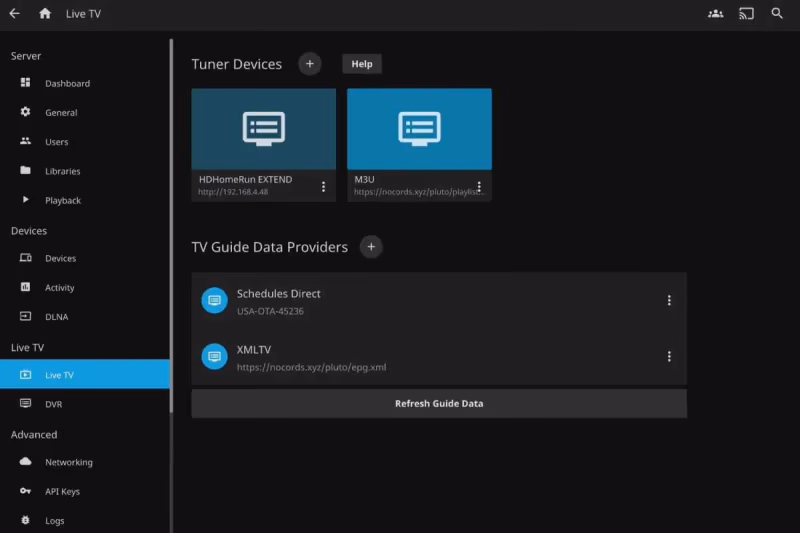Click the DLNA input icon
The height and width of the screenshot is (533, 800).
pyautogui.click(x=25, y=316)
